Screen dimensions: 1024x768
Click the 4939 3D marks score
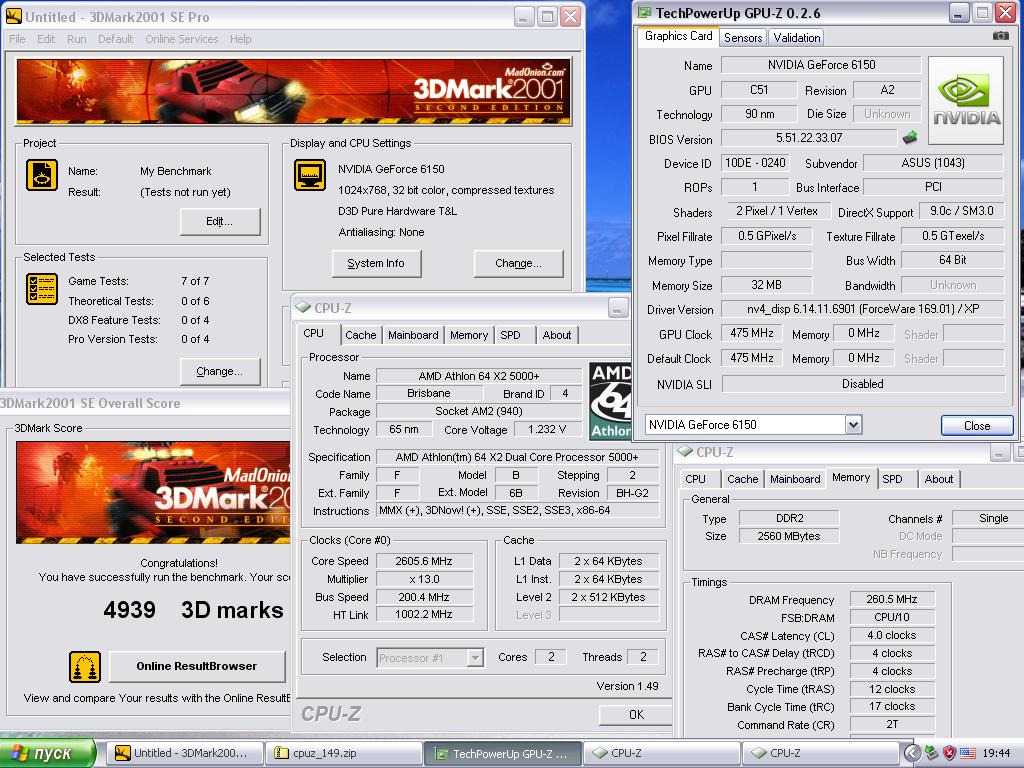[193, 610]
